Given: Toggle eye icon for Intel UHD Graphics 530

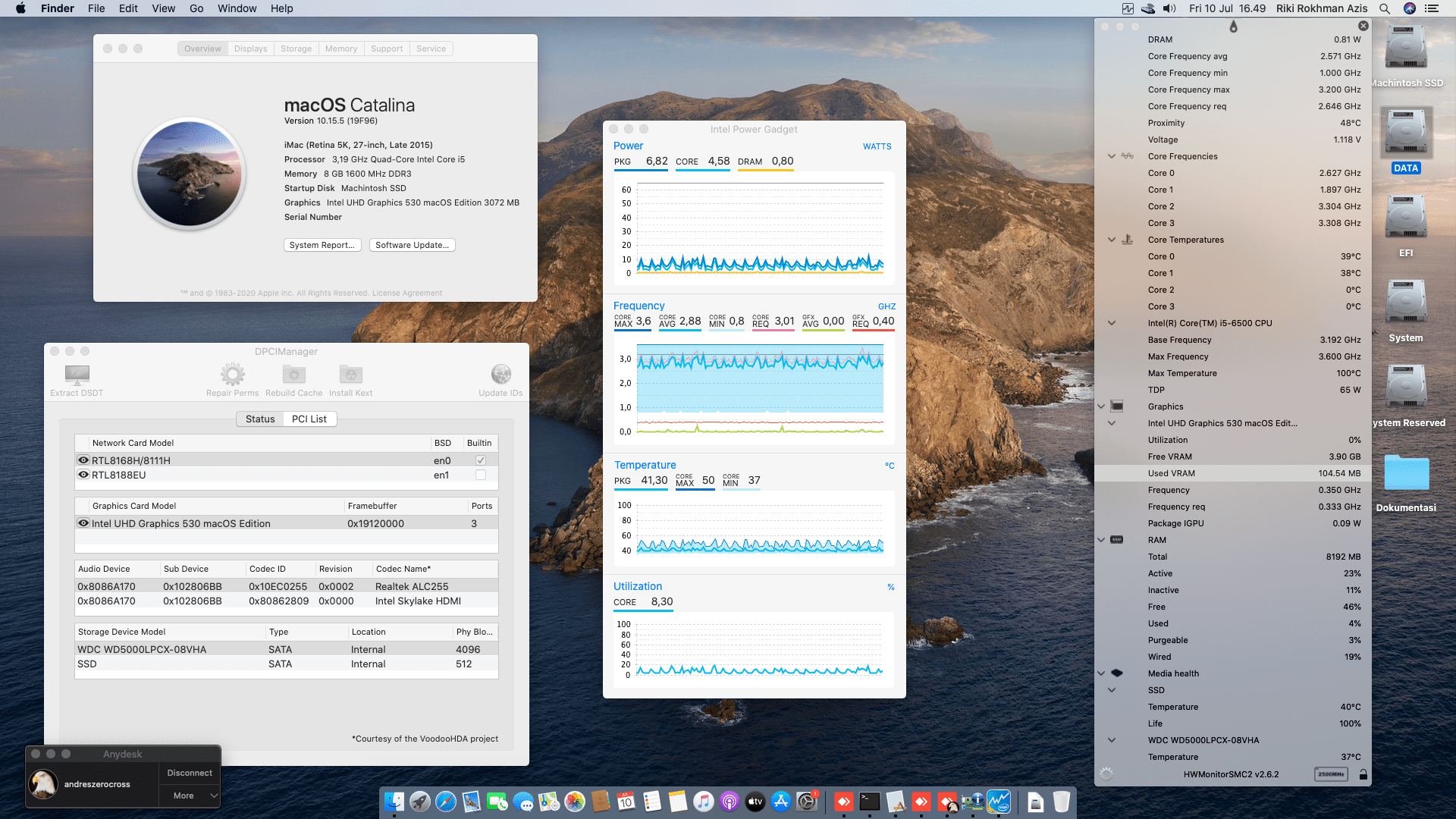Looking at the screenshot, I should (83, 523).
